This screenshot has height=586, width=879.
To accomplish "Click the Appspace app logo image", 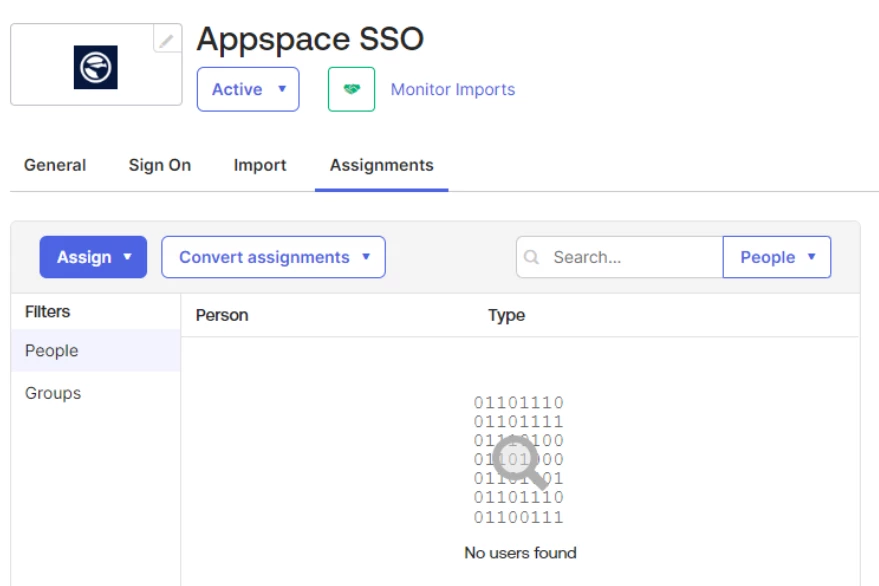I will [x=96, y=67].
